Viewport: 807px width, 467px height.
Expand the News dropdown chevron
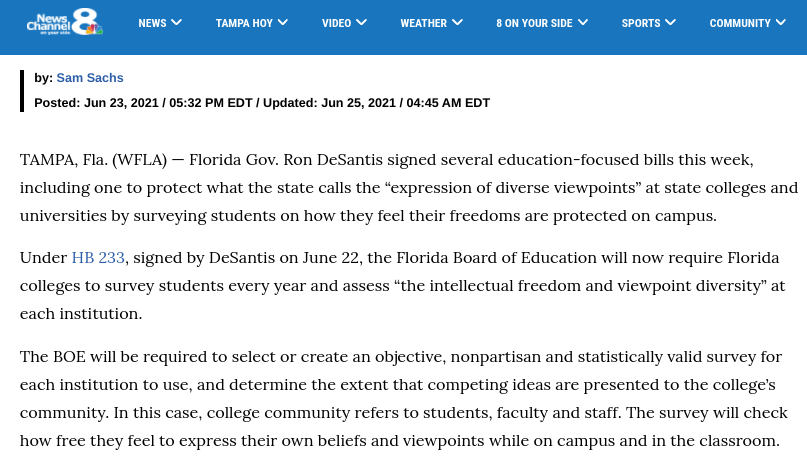pyautogui.click(x=177, y=22)
